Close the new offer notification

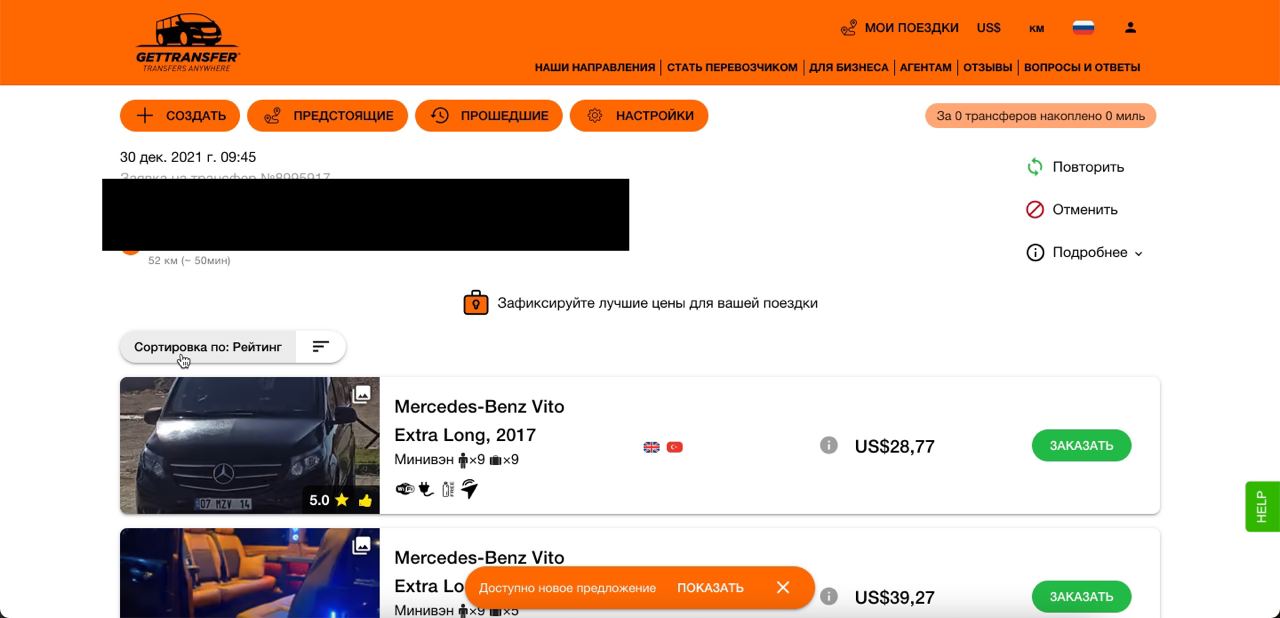(x=783, y=587)
